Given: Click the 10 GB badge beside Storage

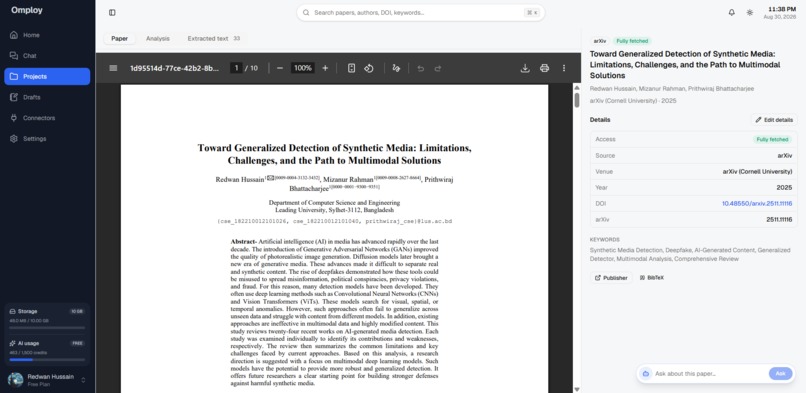Looking at the screenshot, I should pyautogui.click(x=77, y=311).
